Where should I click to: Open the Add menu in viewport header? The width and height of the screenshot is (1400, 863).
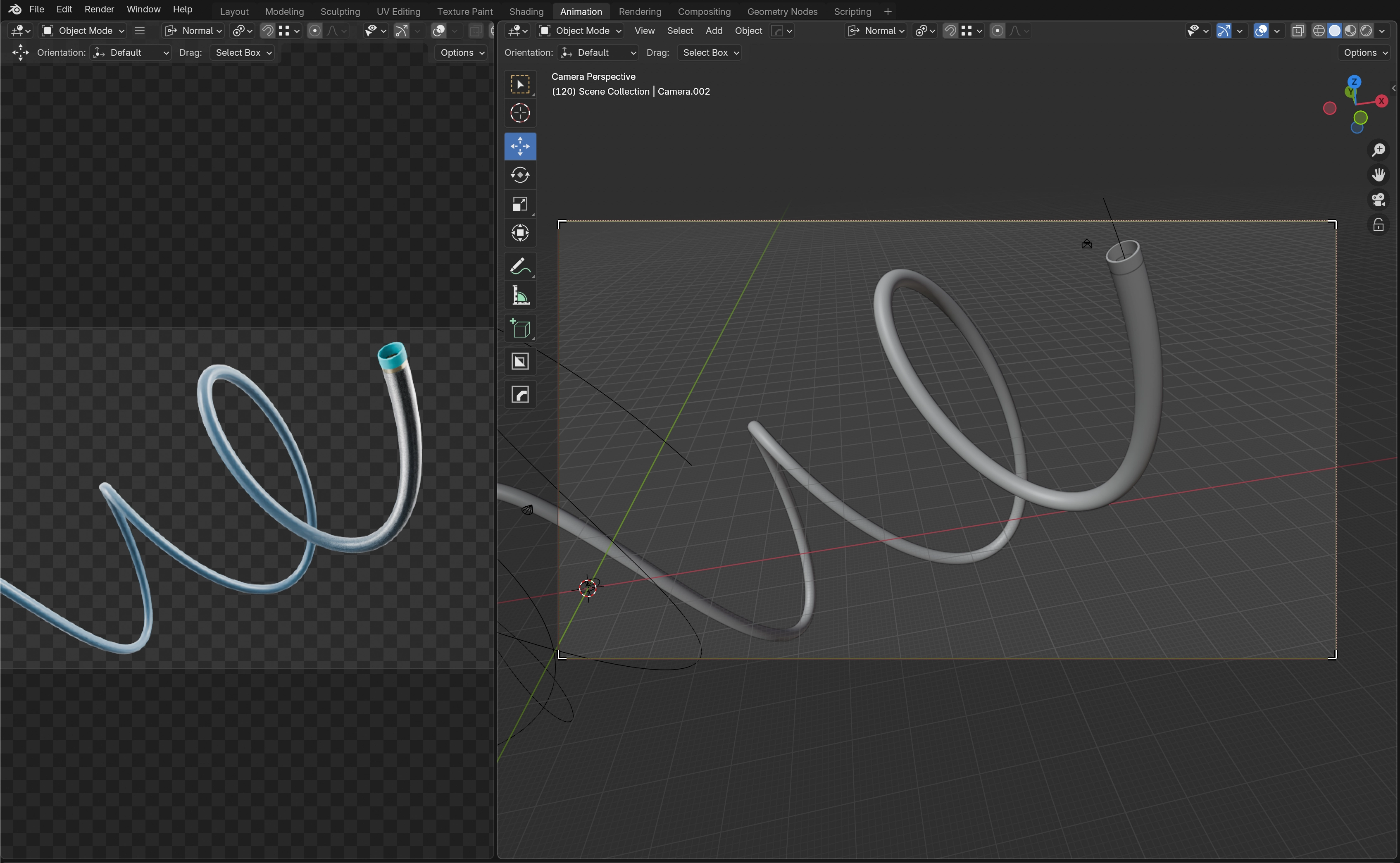pos(713,31)
